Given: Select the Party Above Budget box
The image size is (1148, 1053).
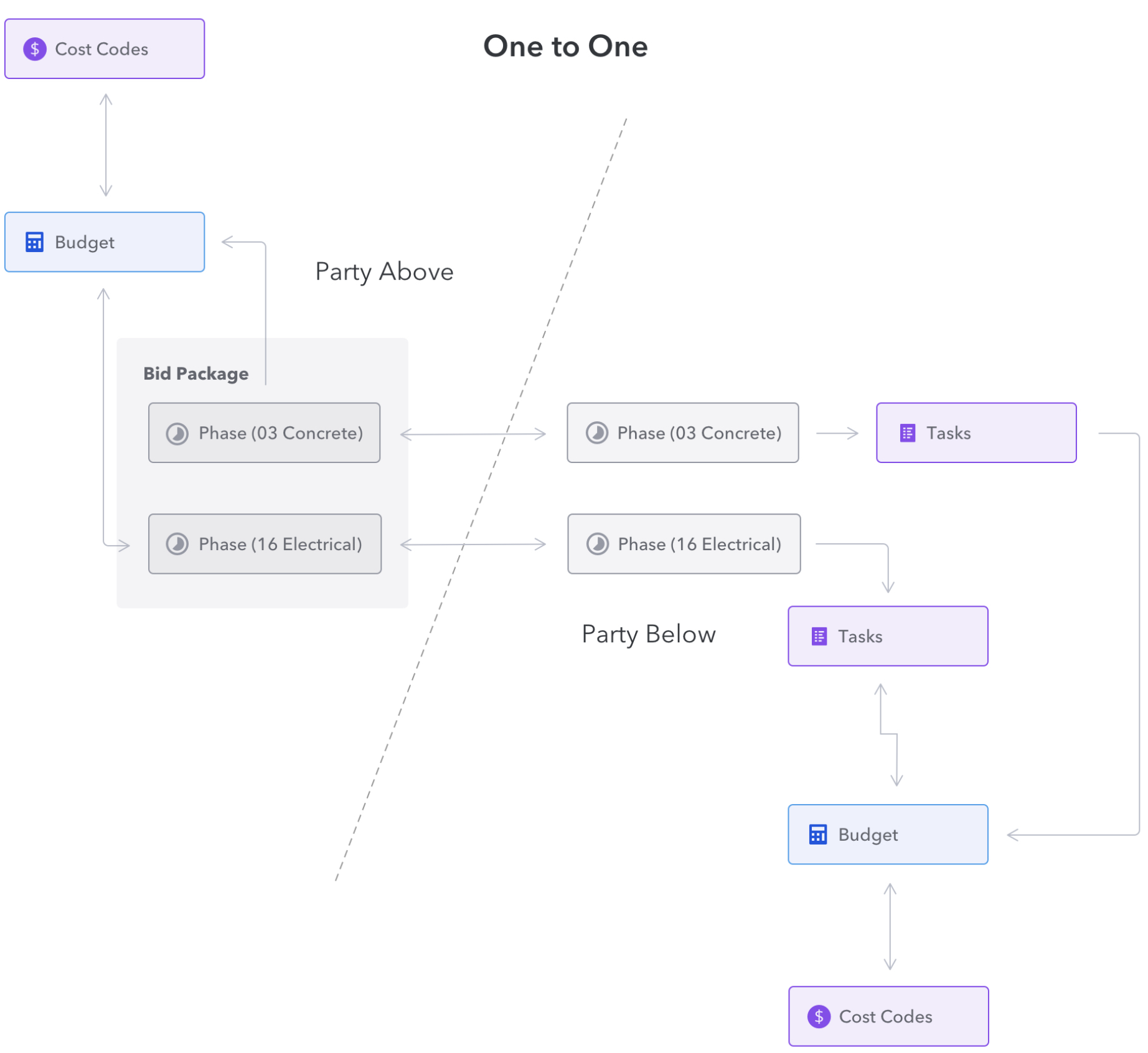Looking at the screenshot, I should click(x=105, y=242).
